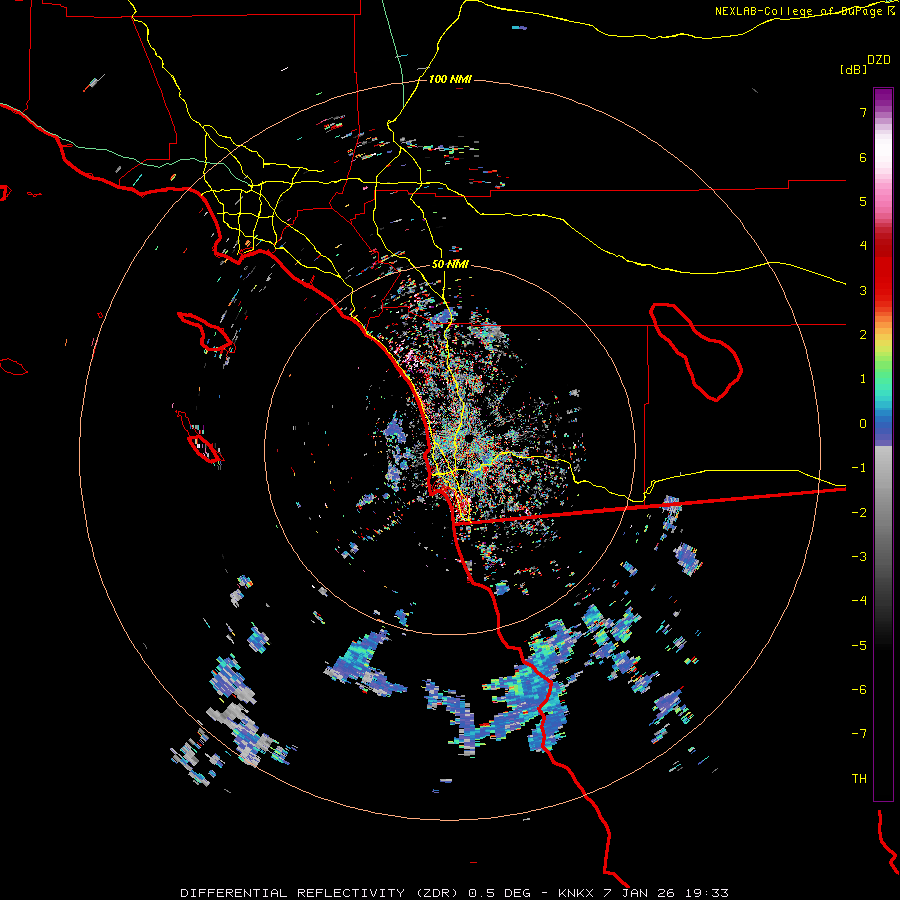Click the '-1' value on the color scale

pos(859,468)
